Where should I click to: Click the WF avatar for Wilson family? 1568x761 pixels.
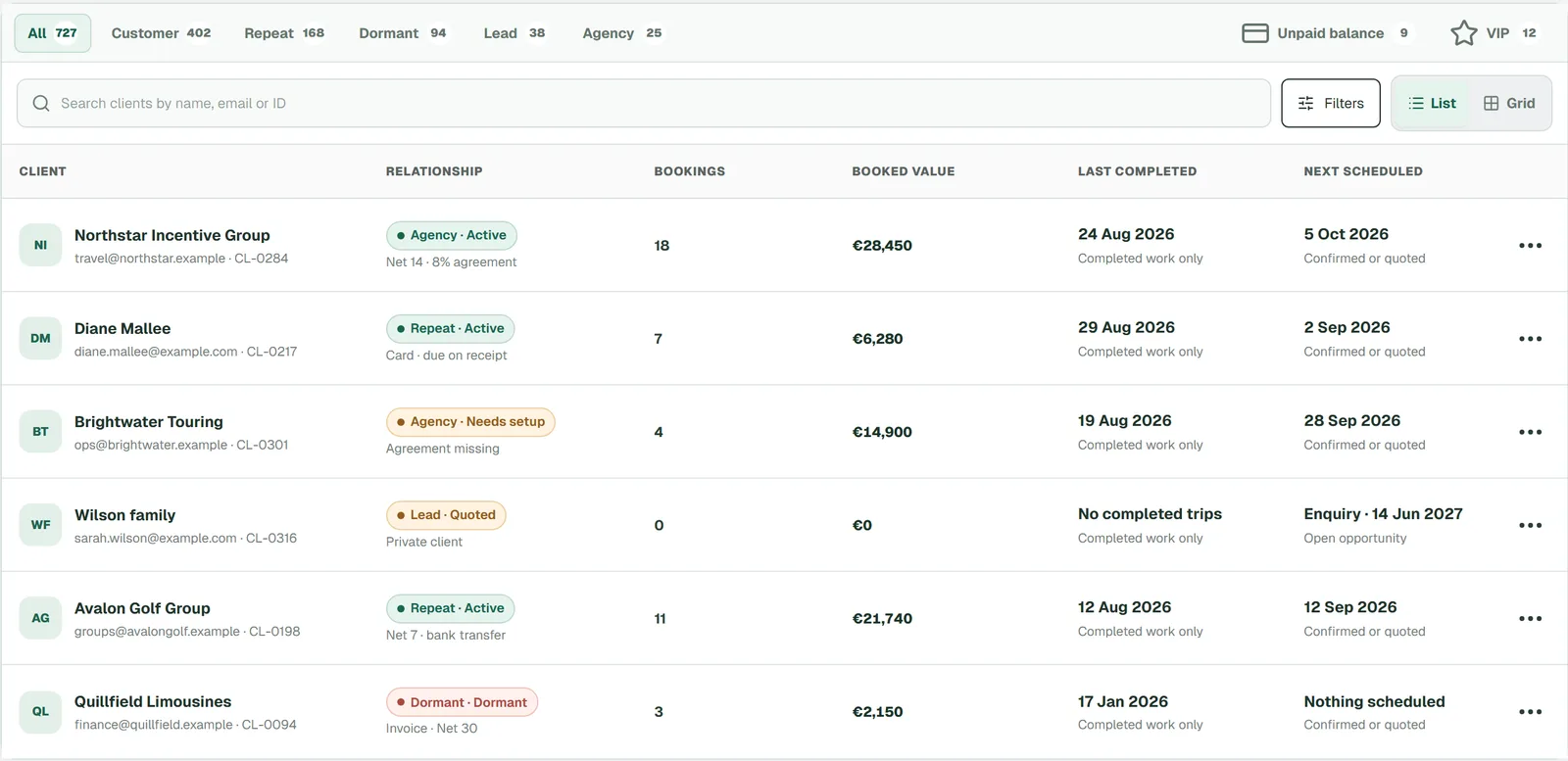40,524
